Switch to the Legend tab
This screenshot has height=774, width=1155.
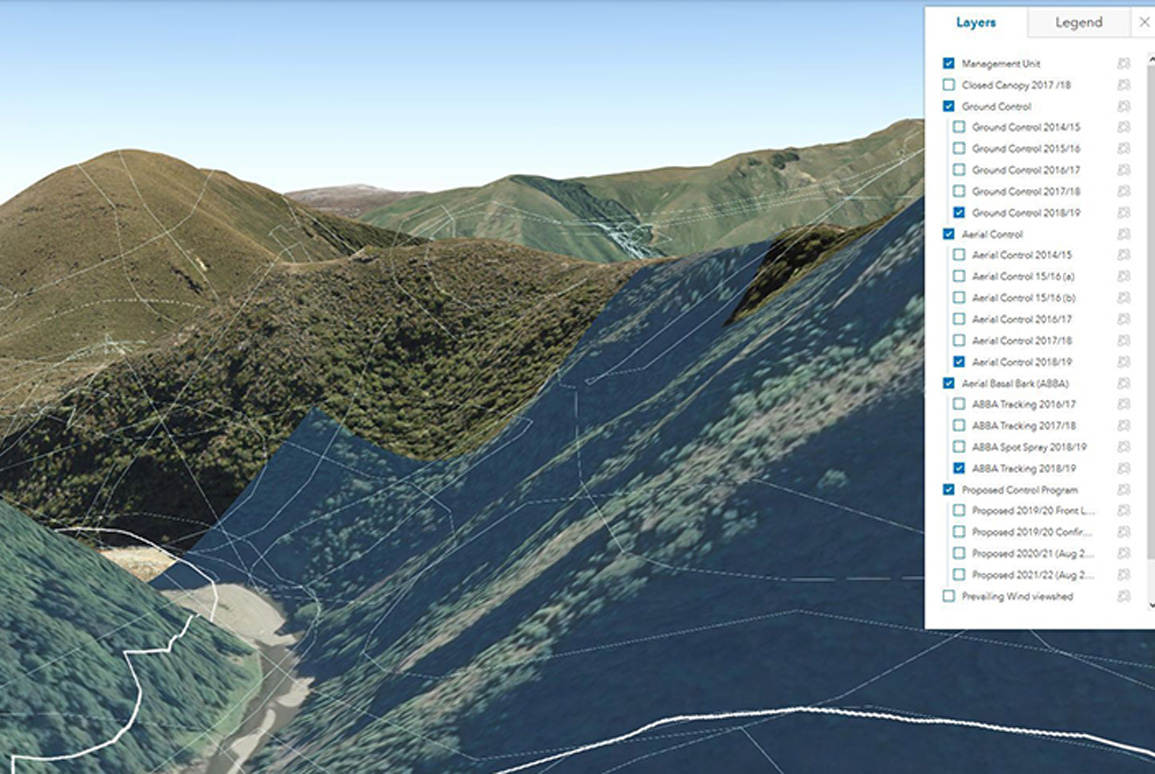1078,22
